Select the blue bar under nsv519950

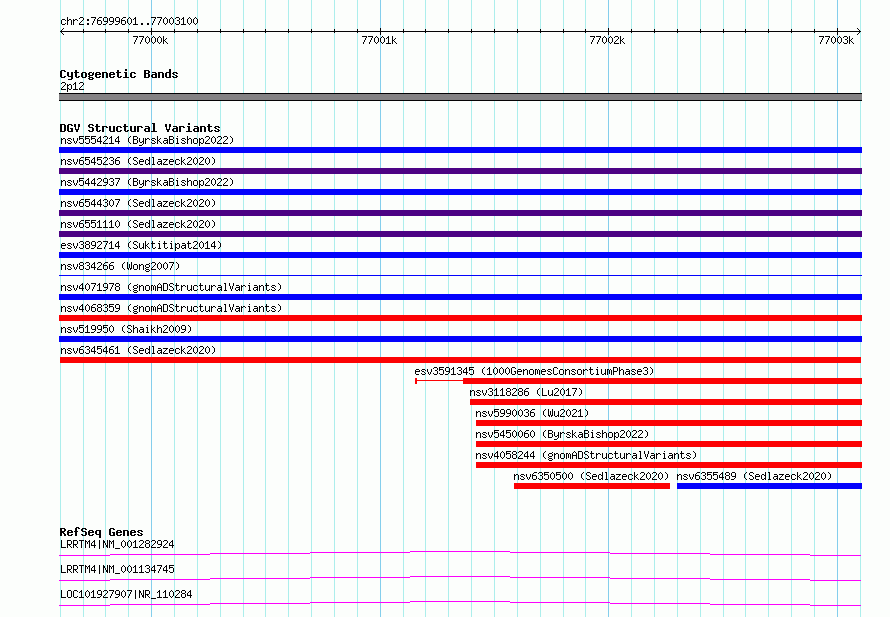point(460,339)
